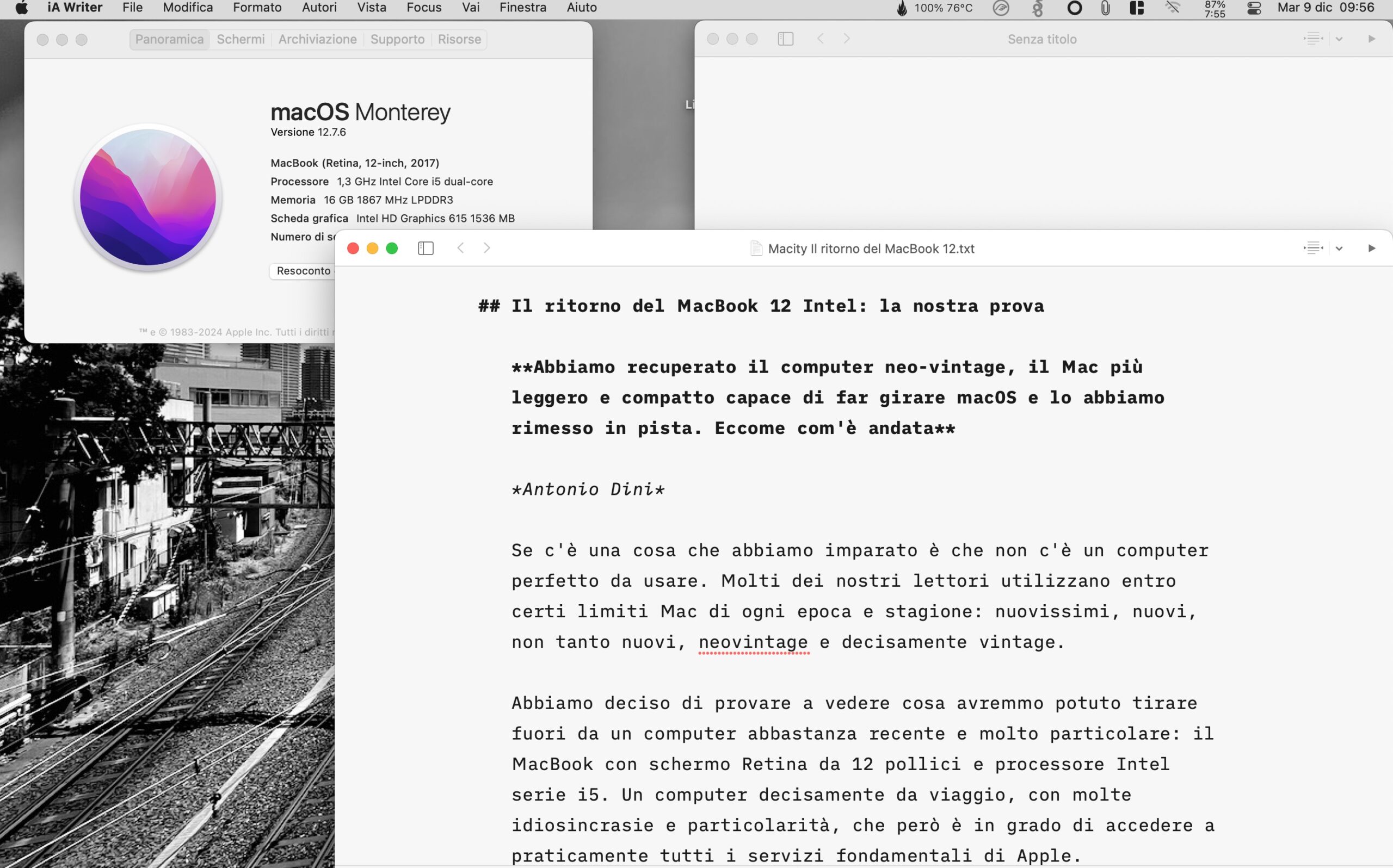
Task: Open Magnet window manager icon in menu bar
Action: [x=1136, y=9]
